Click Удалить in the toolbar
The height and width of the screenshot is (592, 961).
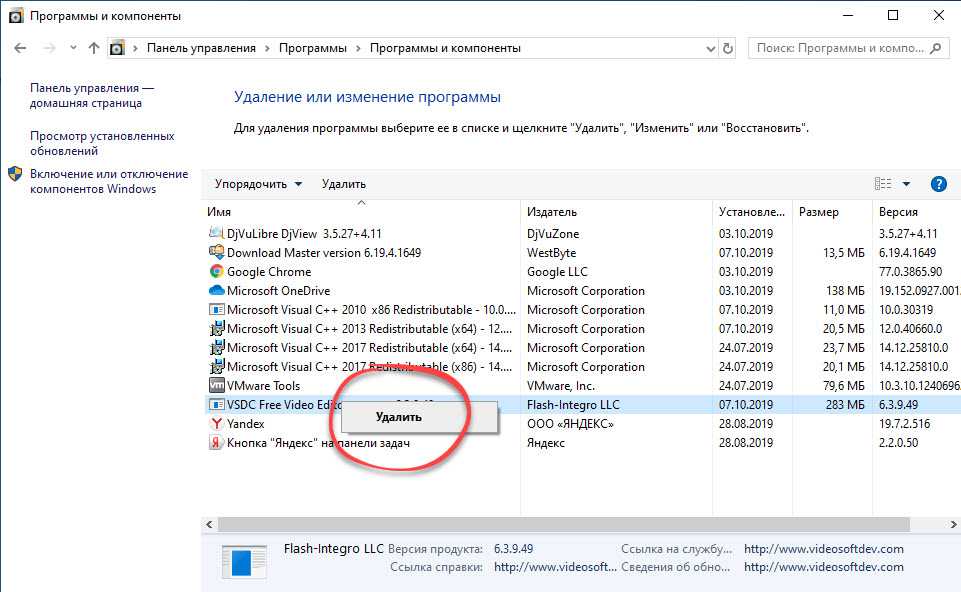coord(344,184)
